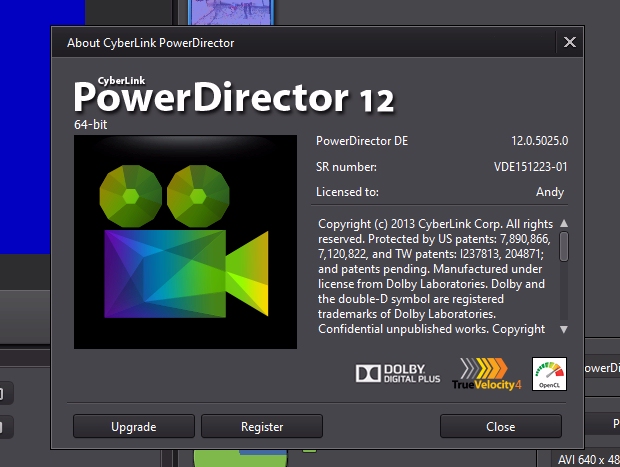The width and height of the screenshot is (620, 467).
Task: Click the TrueVelocity 4 logo
Action: pyautogui.click(x=487, y=374)
